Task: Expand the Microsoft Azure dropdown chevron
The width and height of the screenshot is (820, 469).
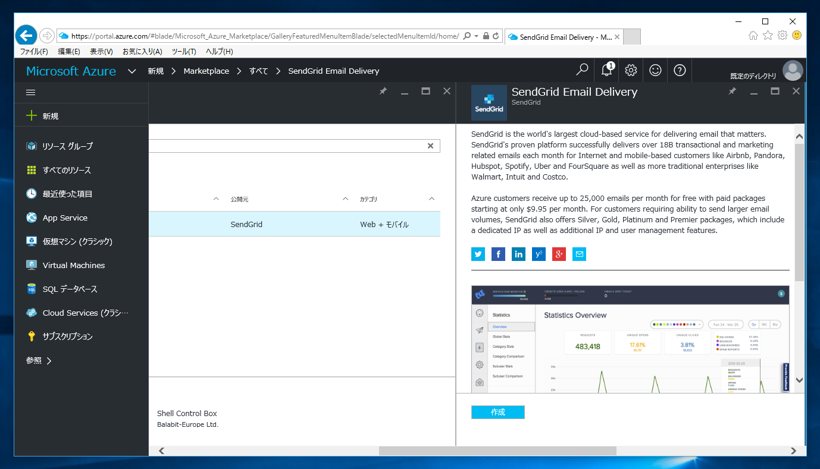Action: pos(132,71)
